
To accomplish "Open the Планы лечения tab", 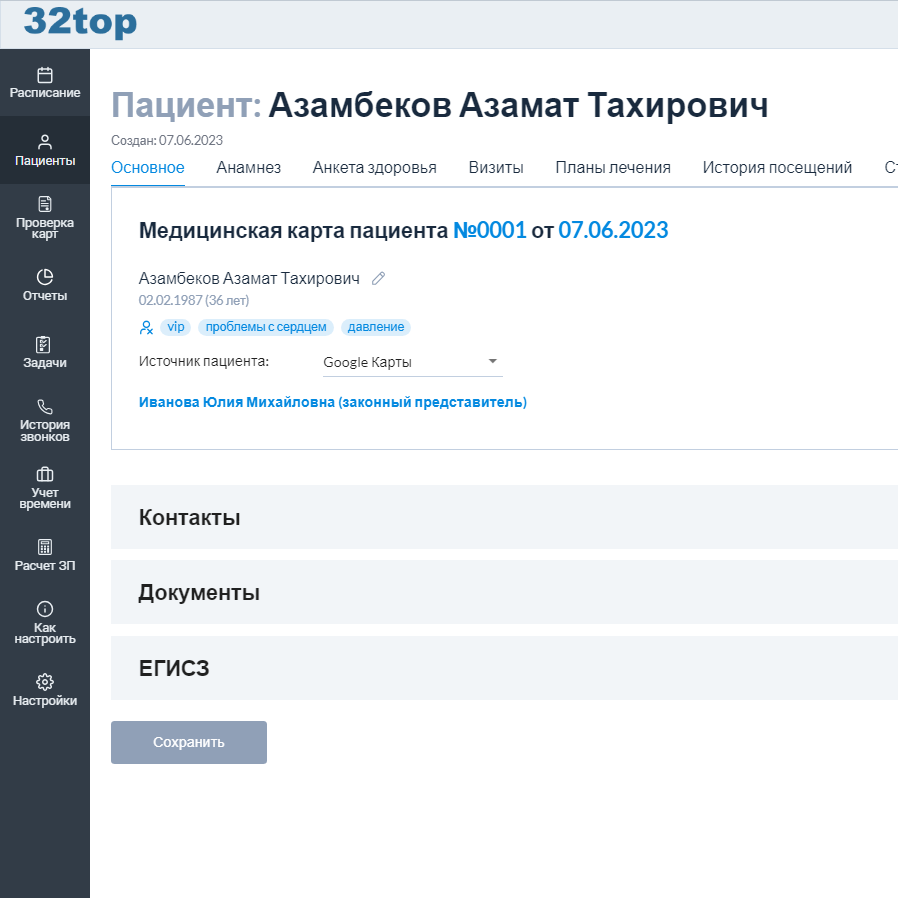I will point(613,168).
